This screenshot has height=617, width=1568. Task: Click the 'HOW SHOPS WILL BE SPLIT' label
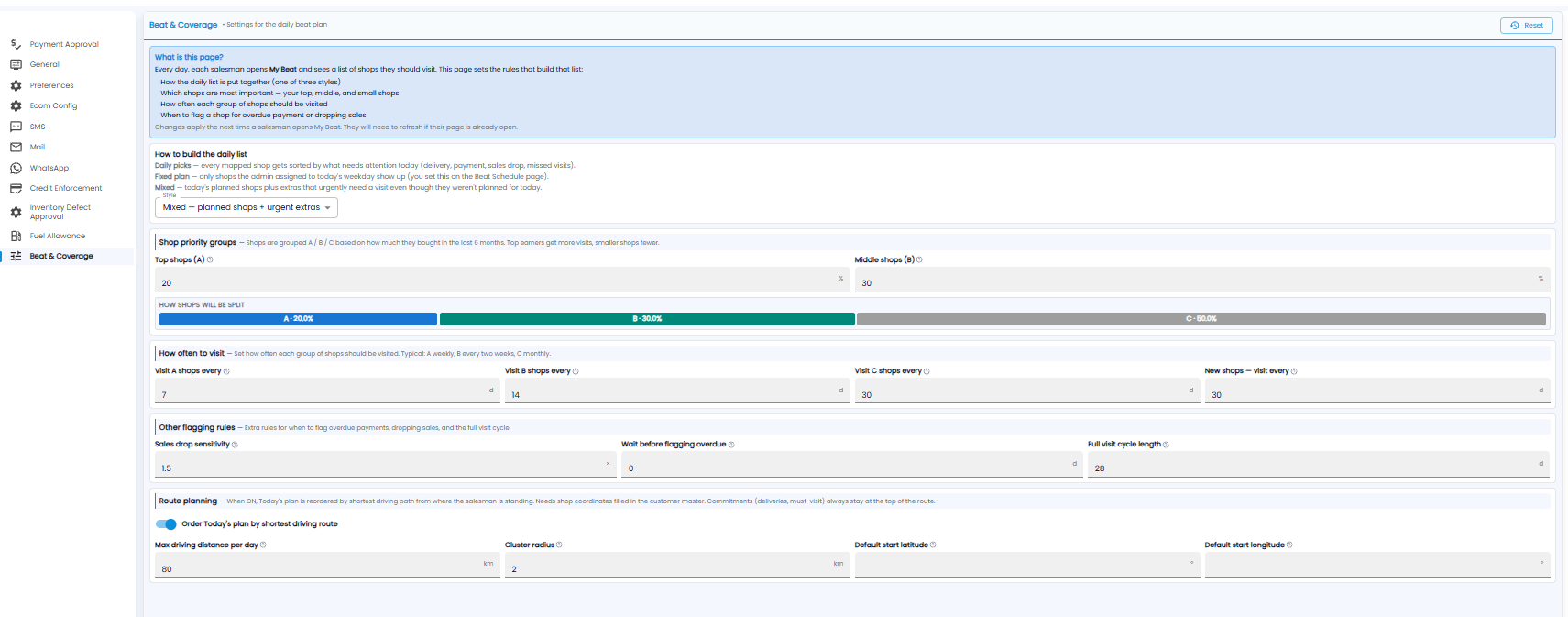[x=202, y=305]
